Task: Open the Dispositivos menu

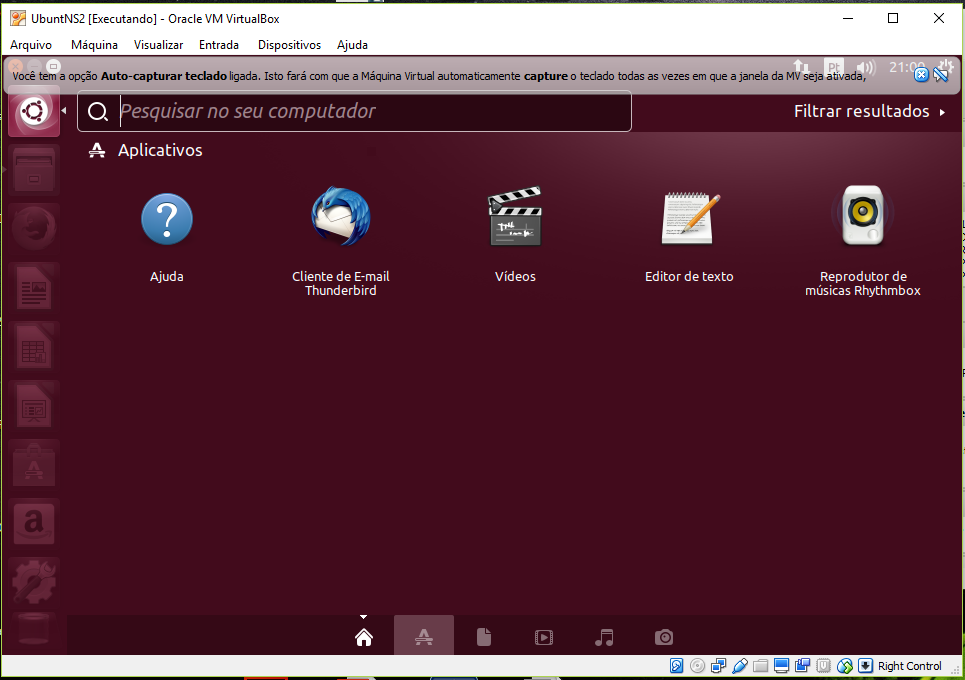Action: click(289, 45)
